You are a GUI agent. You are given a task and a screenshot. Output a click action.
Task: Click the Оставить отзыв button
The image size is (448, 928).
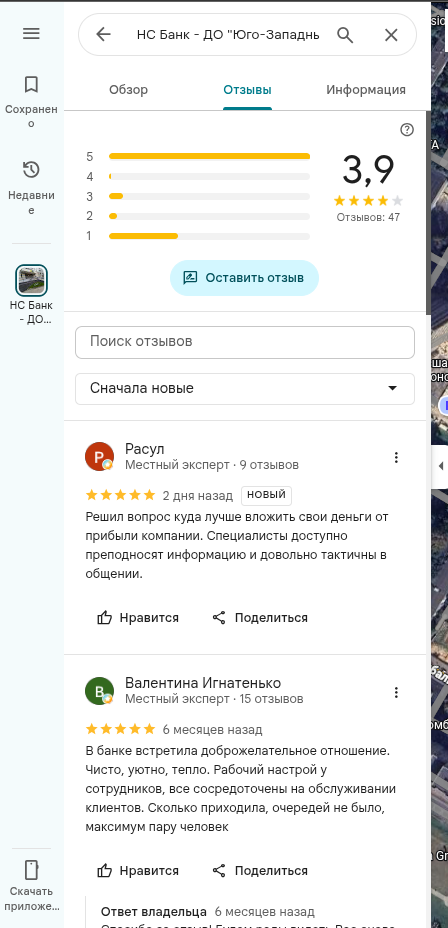pyautogui.click(x=244, y=278)
